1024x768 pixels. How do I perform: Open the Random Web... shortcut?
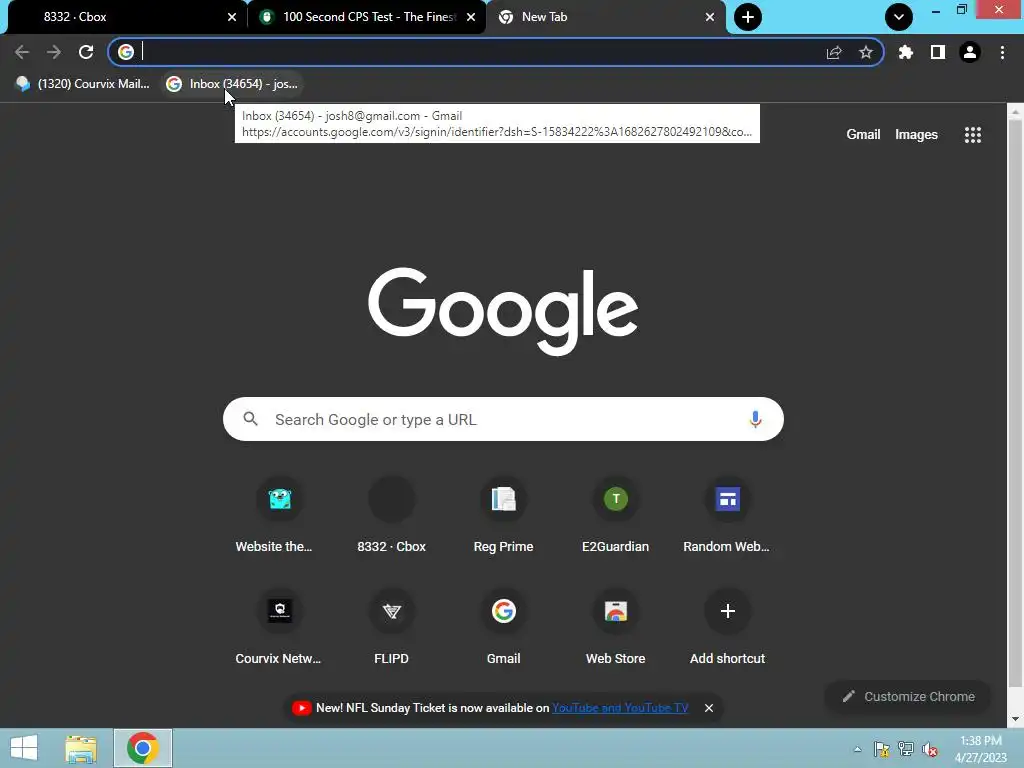click(x=728, y=516)
